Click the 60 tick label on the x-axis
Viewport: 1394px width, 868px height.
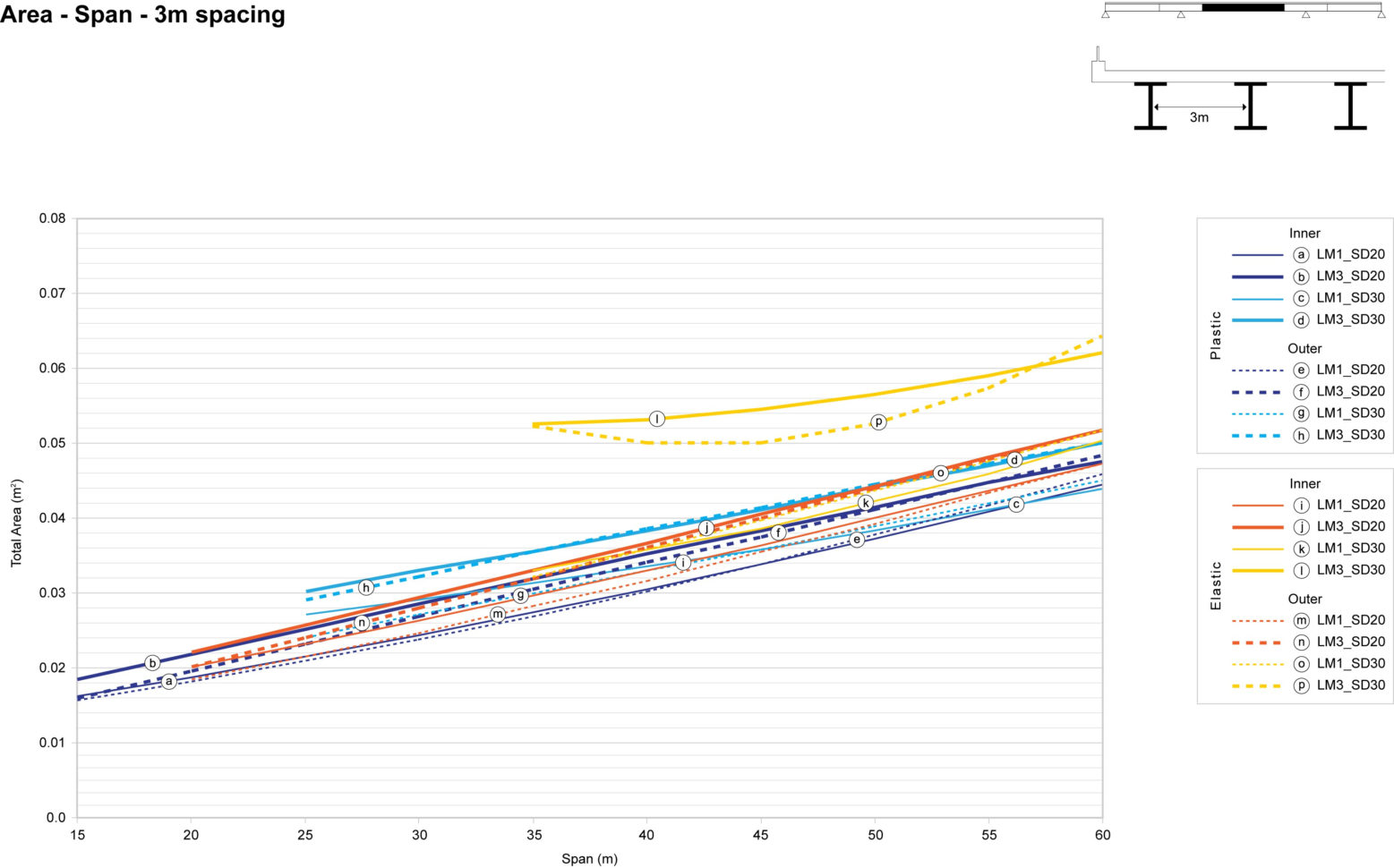coord(1102,835)
